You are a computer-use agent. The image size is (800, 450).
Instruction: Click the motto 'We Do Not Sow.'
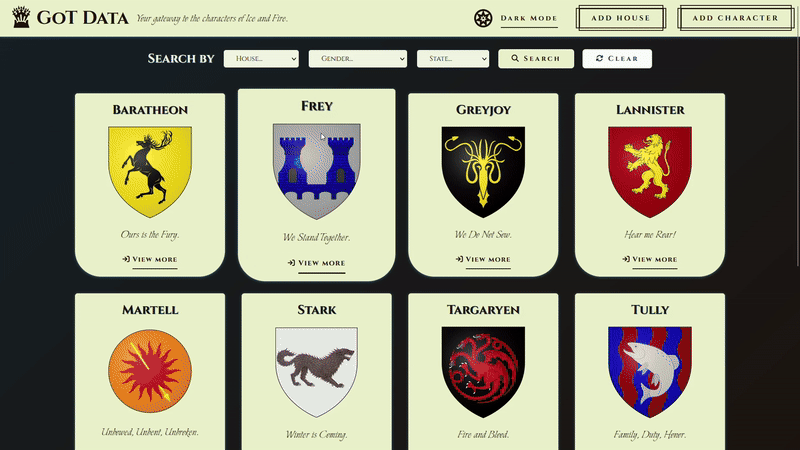tap(483, 235)
